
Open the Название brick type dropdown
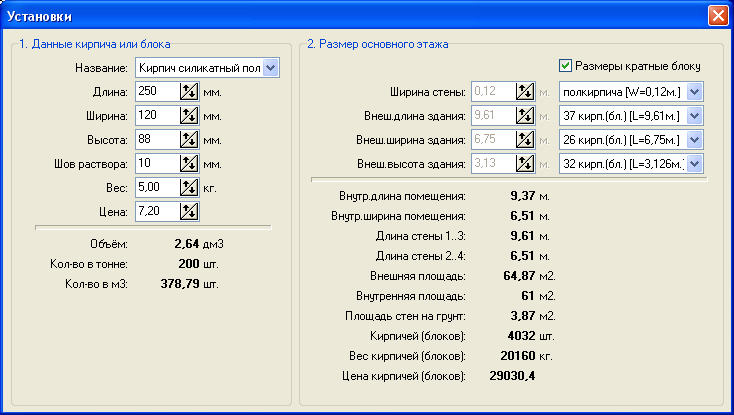click(x=271, y=68)
